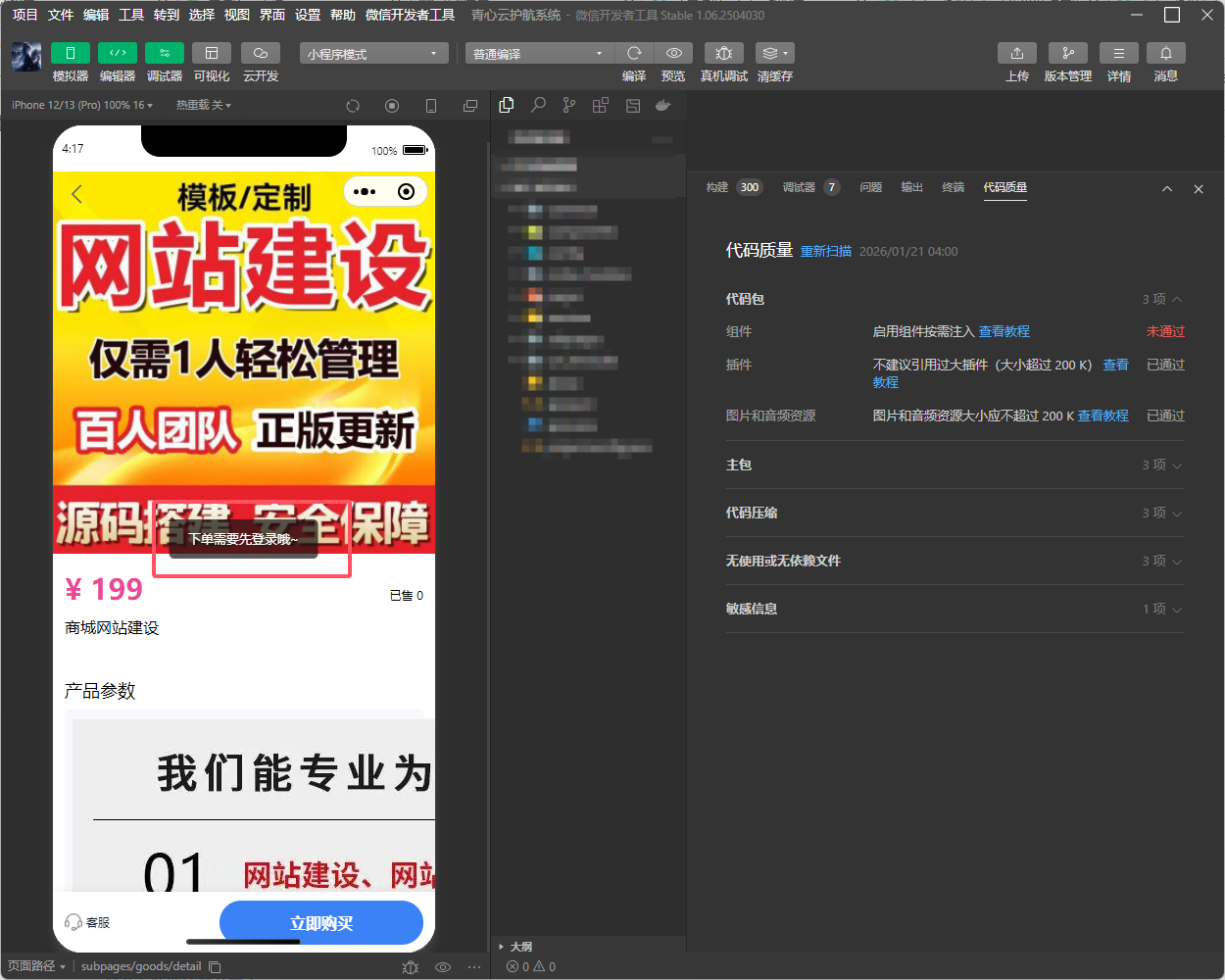
Task: Click the 清缓存 (clear cache) icon
Action: point(774,53)
